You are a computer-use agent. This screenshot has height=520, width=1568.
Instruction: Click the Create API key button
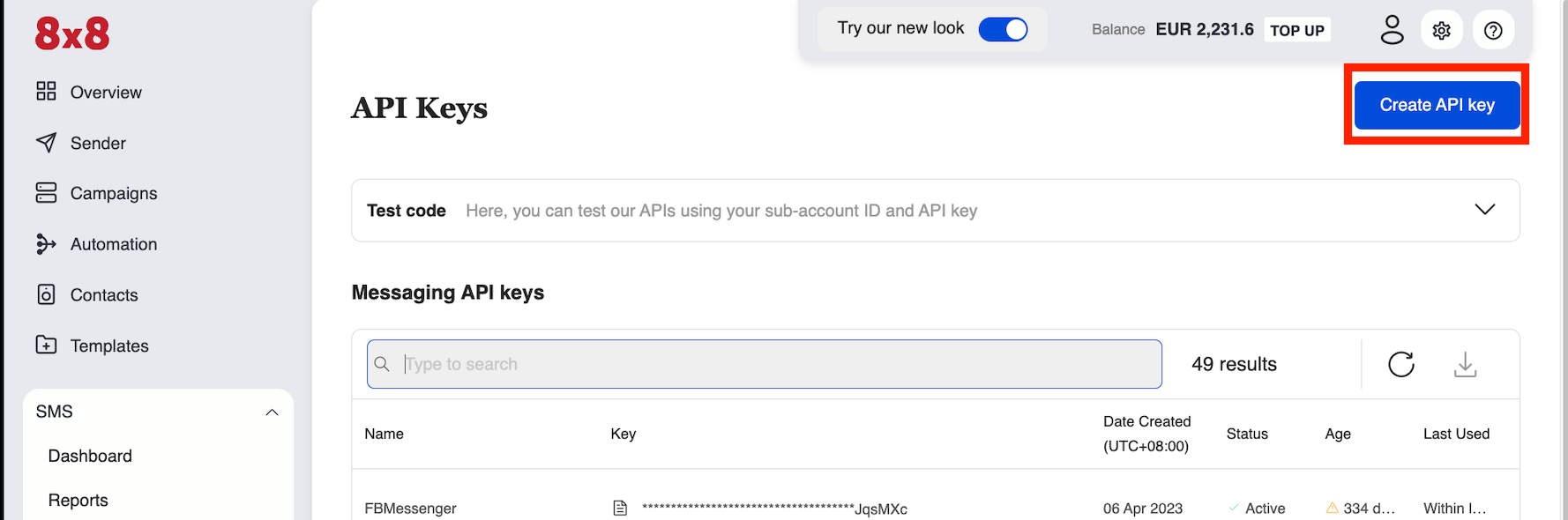pos(1437,105)
